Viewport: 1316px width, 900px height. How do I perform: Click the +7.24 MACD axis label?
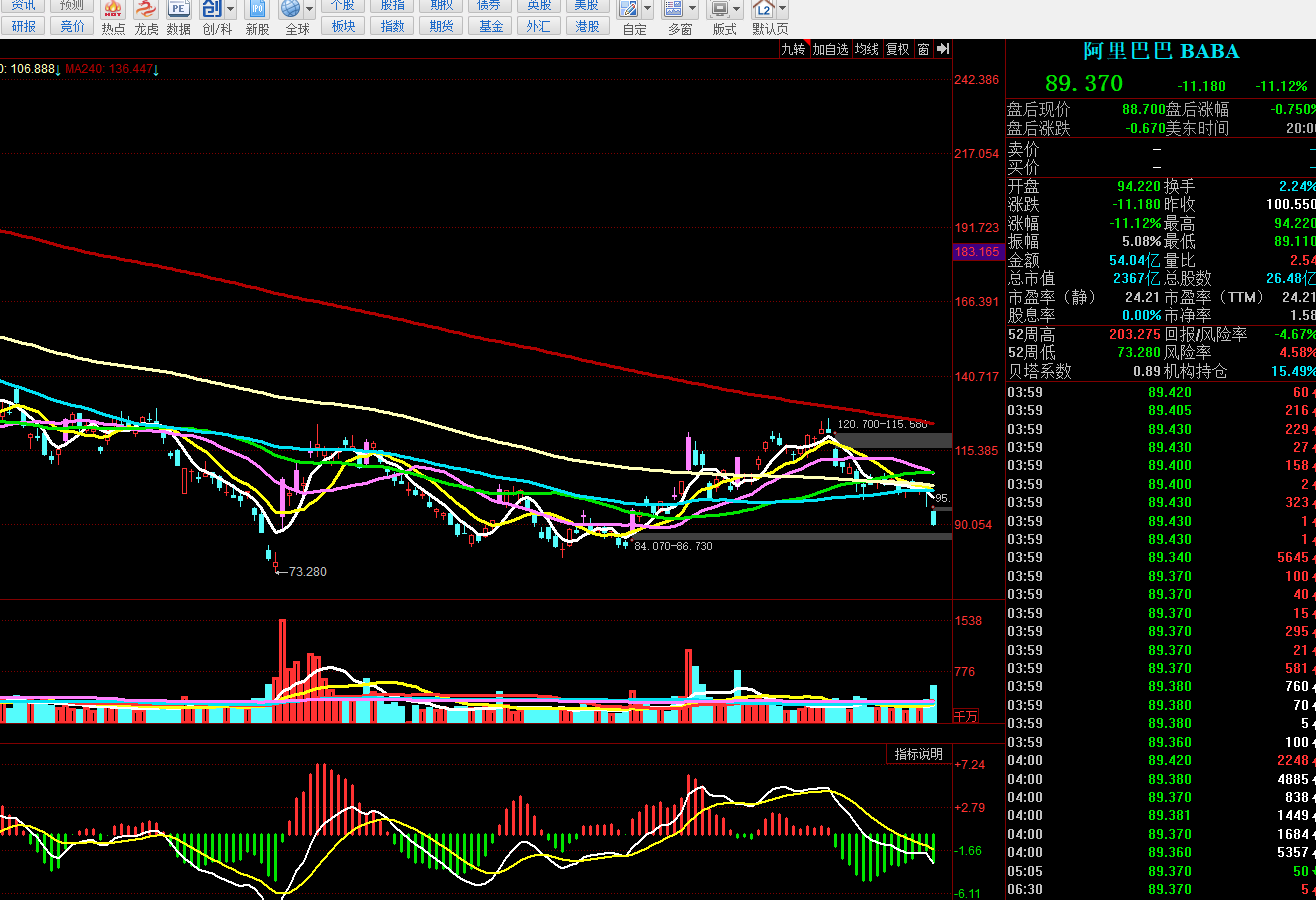tap(970, 764)
